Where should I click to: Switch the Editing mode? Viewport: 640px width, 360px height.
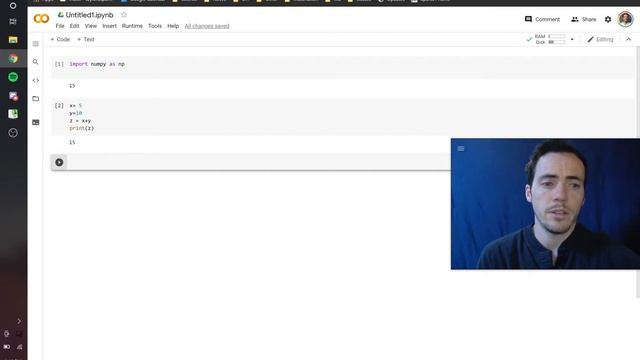click(600, 40)
